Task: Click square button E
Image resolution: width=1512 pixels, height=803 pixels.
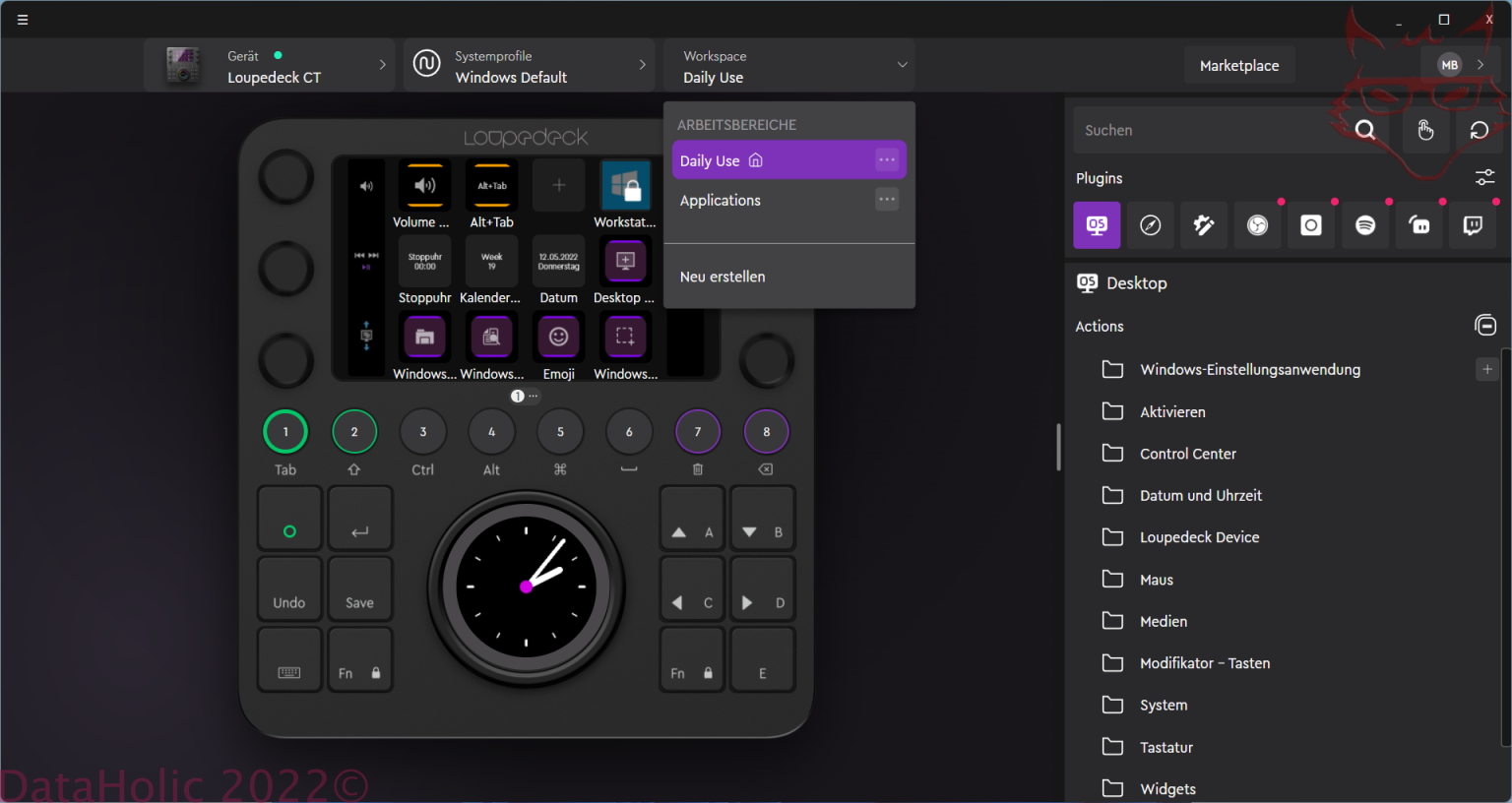Action: 762,659
